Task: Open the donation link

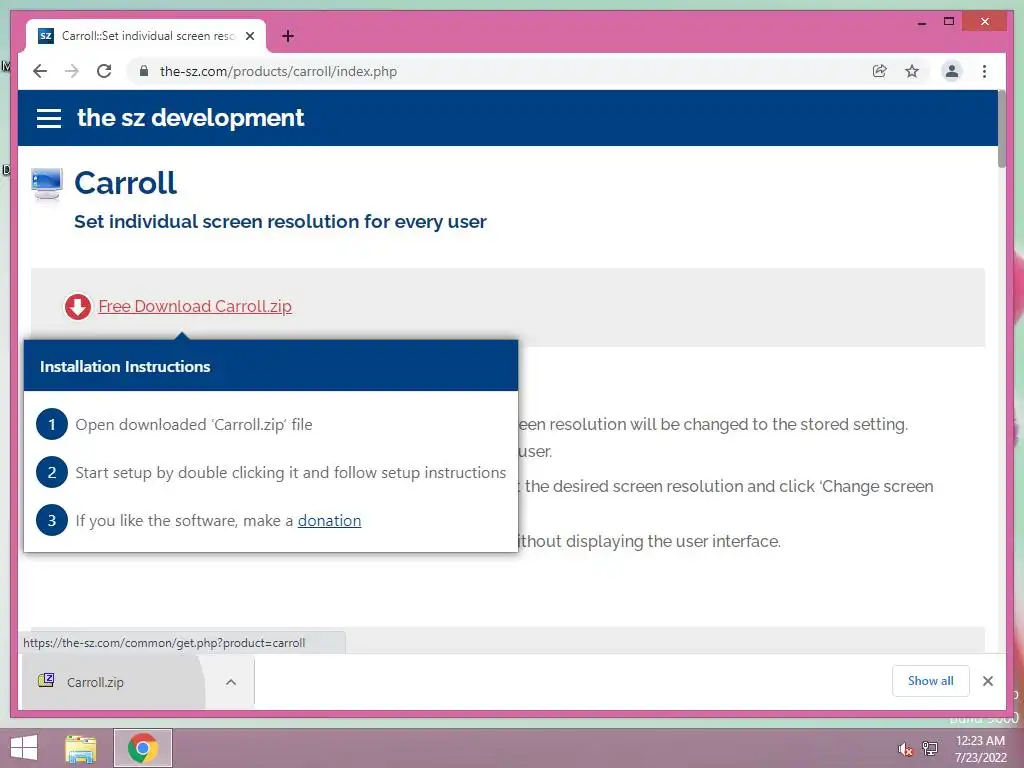Action: pos(329,520)
